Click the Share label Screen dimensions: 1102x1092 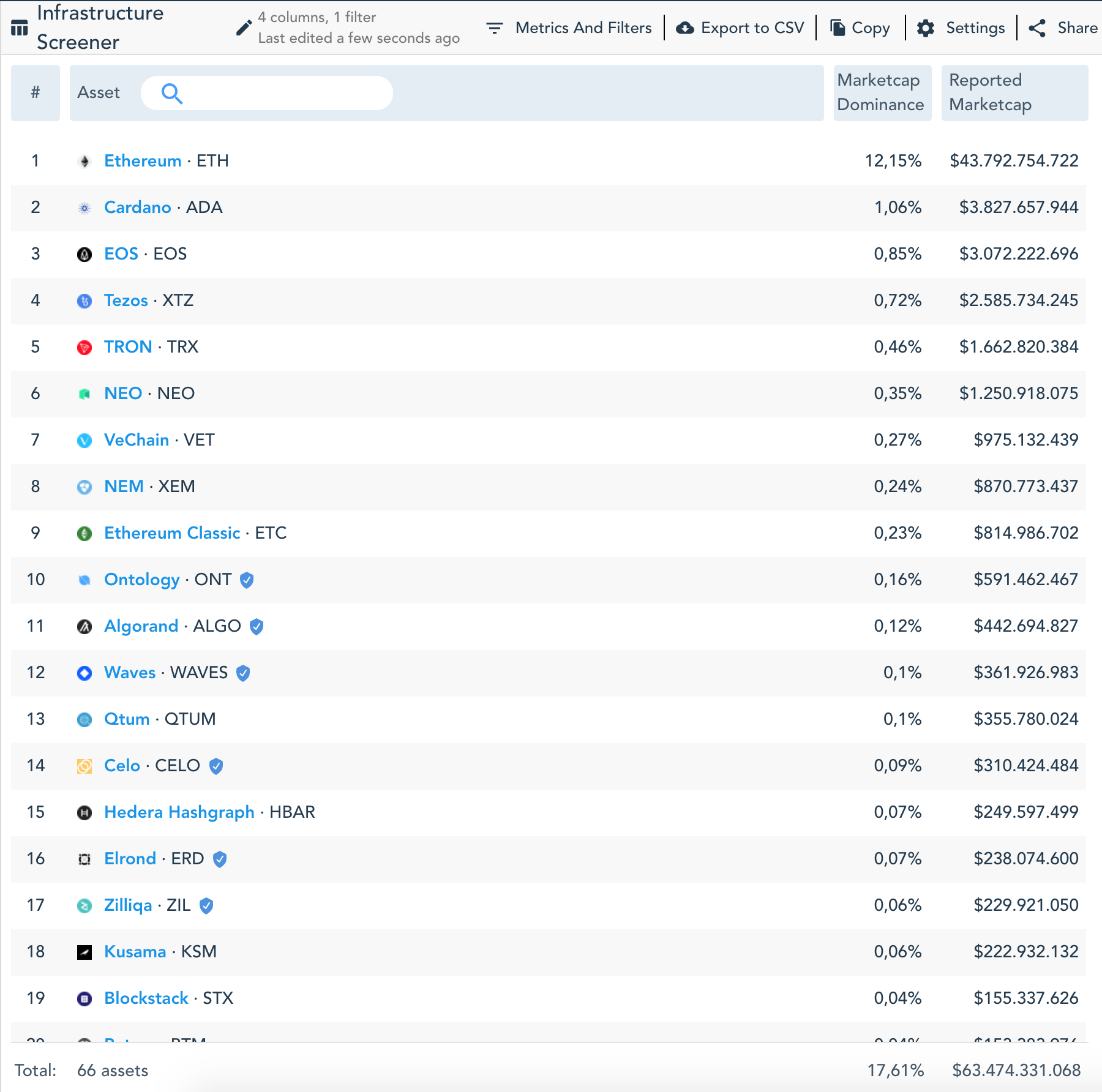(1078, 28)
